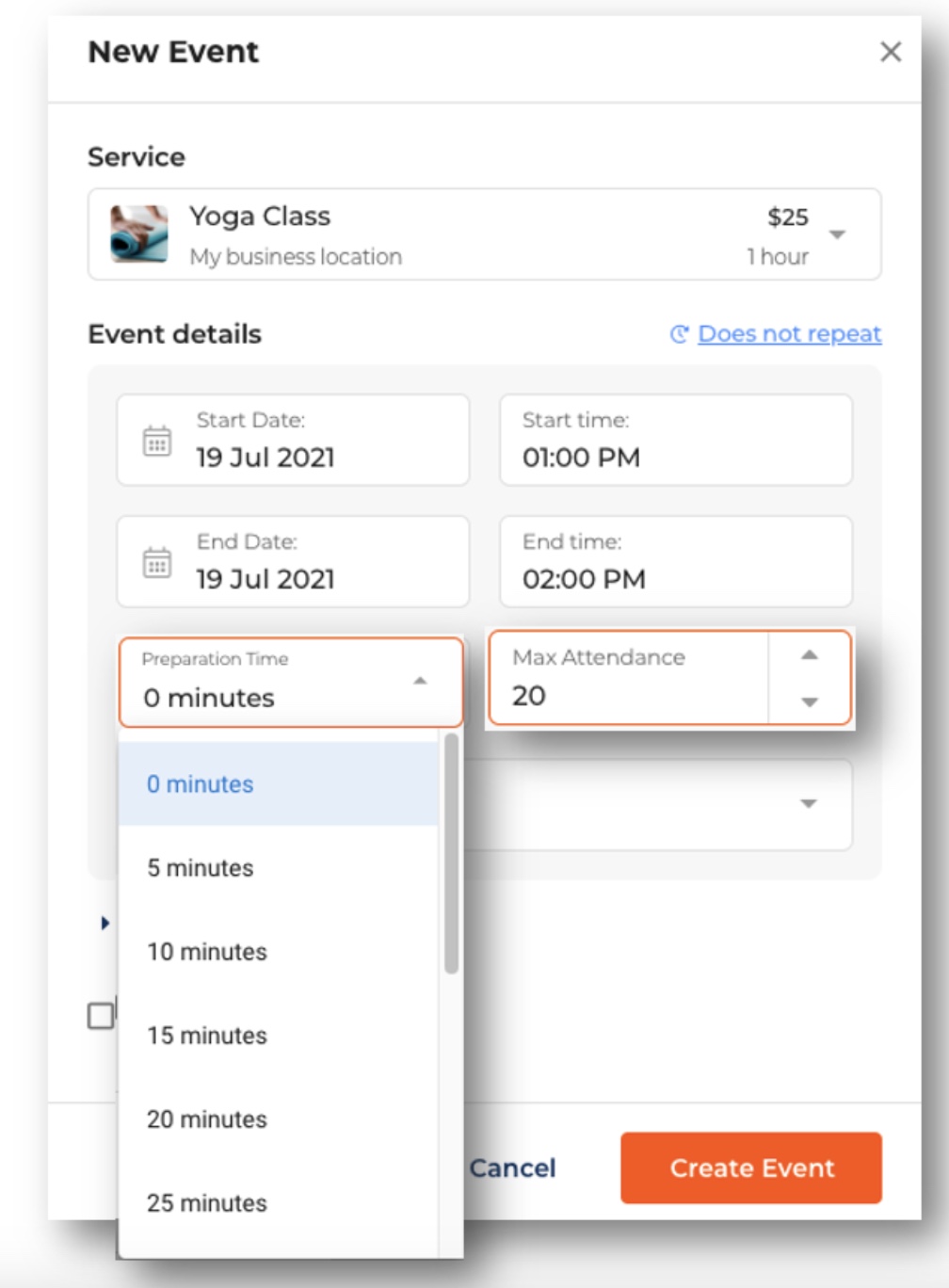Open the Yoga Class service dropdown arrow
949x1288 pixels.
(x=837, y=233)
